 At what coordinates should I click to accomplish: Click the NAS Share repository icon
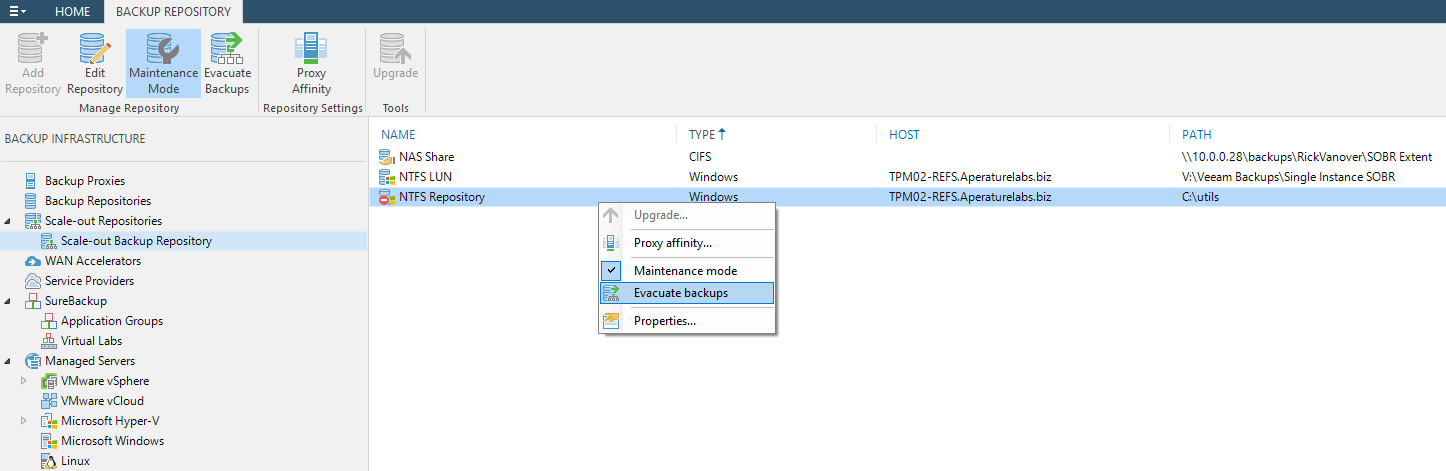coord(387,157)
